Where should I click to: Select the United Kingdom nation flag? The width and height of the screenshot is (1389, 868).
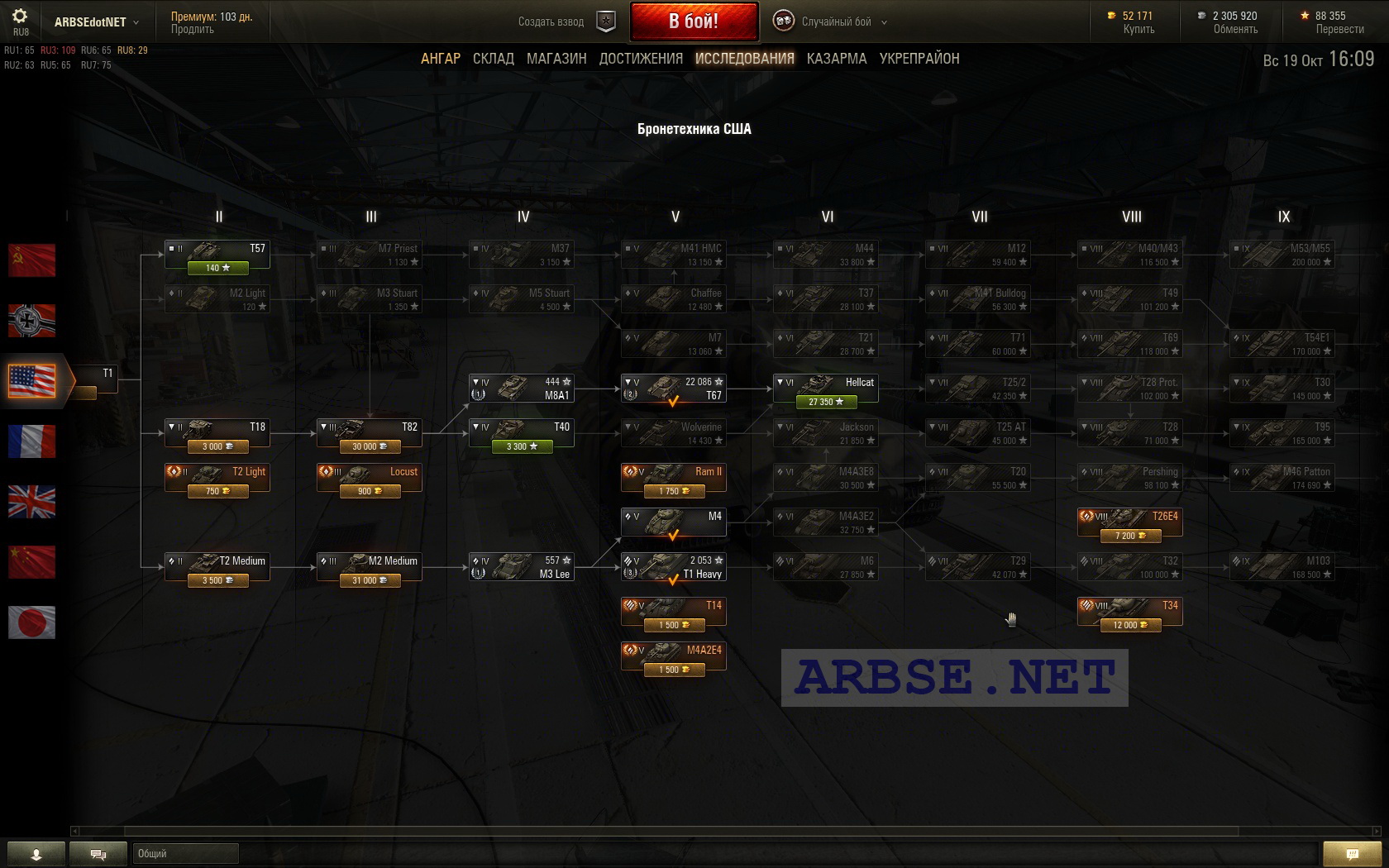tap(31, 502)
